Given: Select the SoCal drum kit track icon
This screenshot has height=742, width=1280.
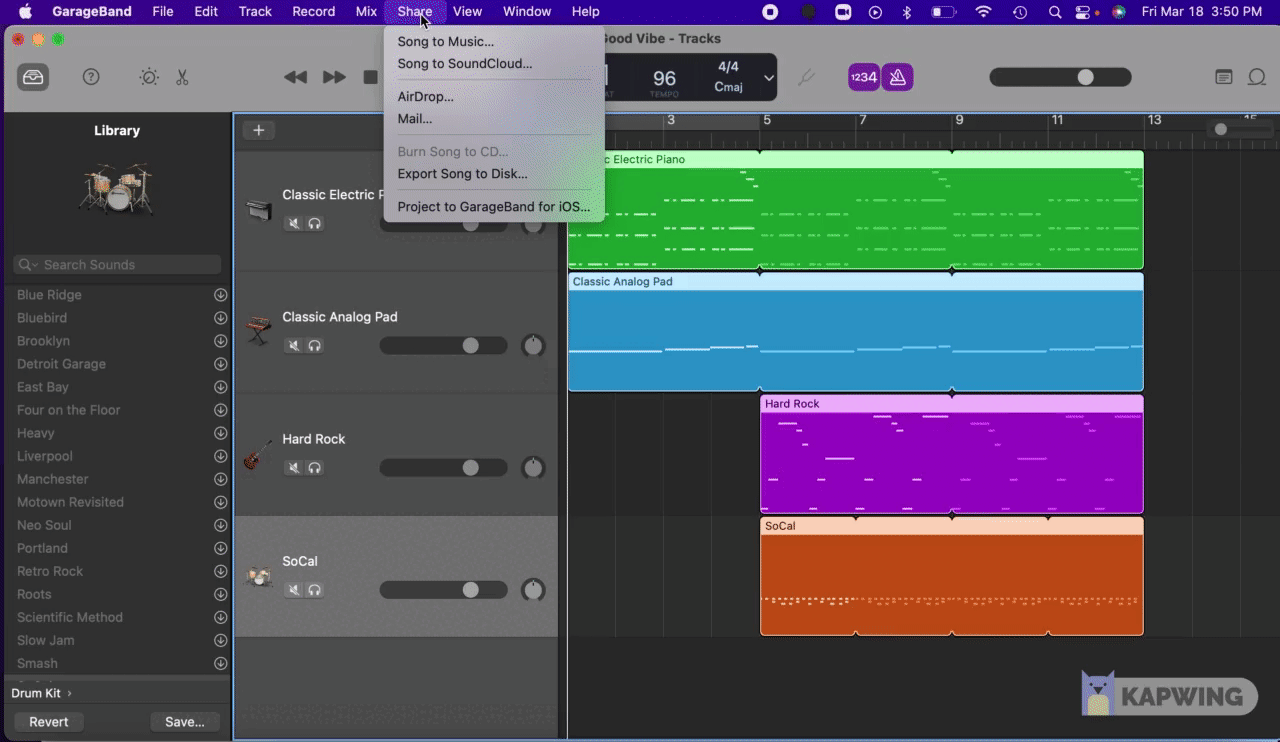Looking at the screenshot, I should [x=259, y=576].
